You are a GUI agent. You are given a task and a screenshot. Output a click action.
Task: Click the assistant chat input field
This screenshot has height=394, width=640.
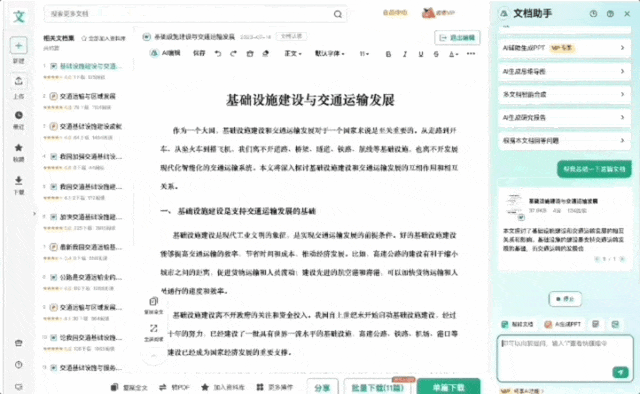(x=565, y=358)
